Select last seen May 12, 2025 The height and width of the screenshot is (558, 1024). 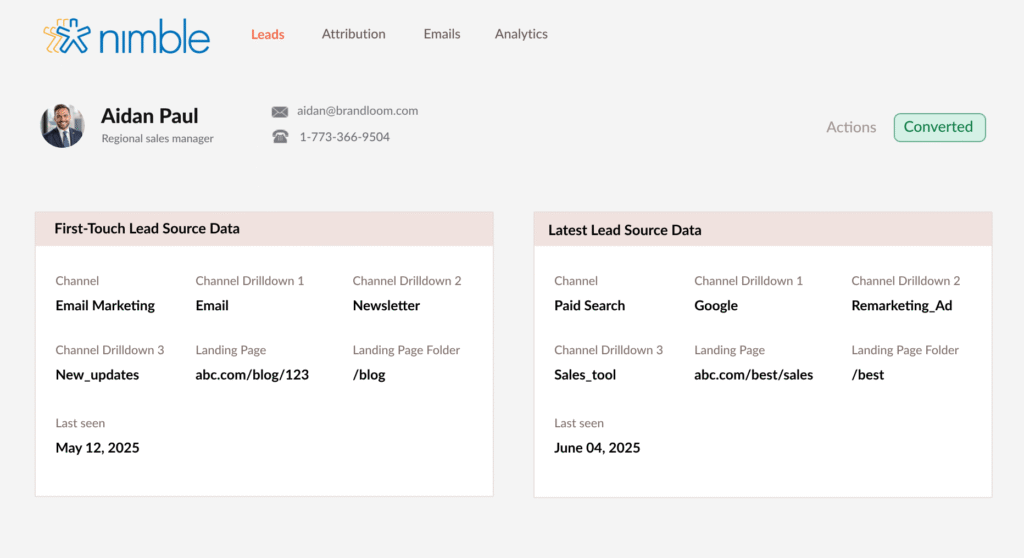(97, 448)
